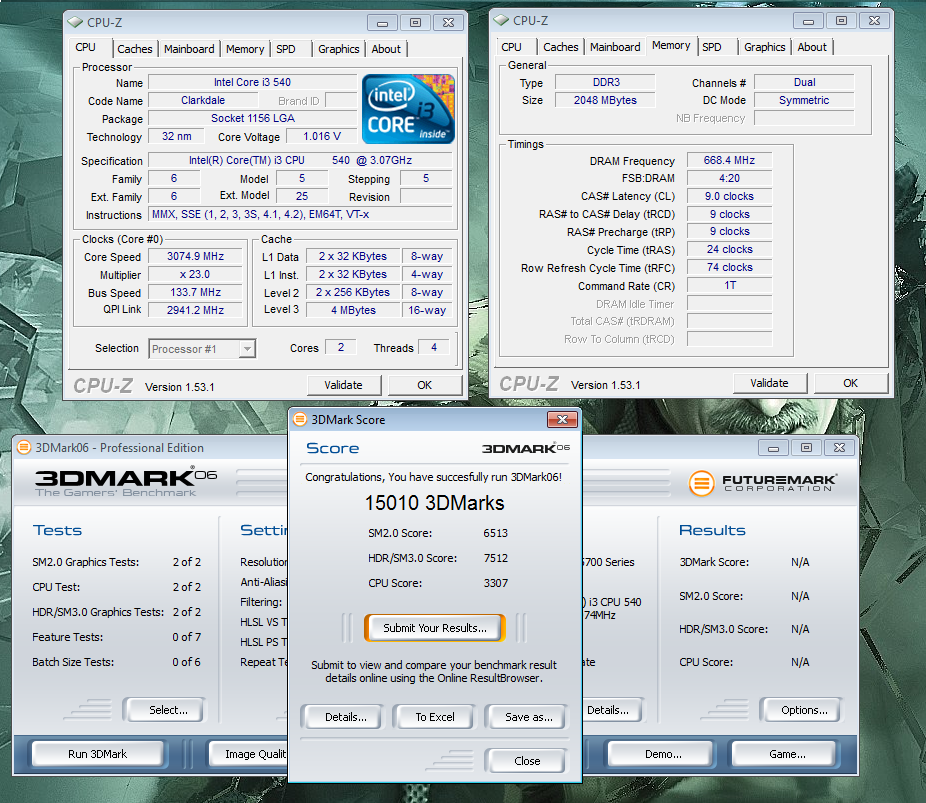Click the SM2.0 Score 6513 value
926x803 pixels.
tap(495, 533)
